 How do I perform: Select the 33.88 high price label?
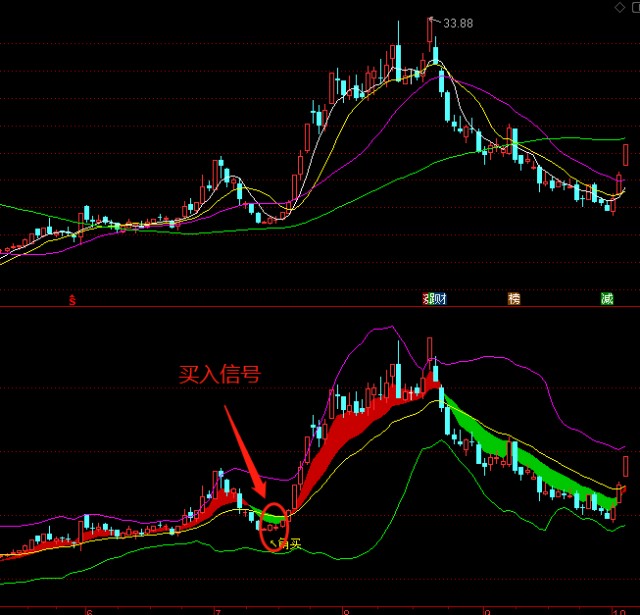[458, 23]
